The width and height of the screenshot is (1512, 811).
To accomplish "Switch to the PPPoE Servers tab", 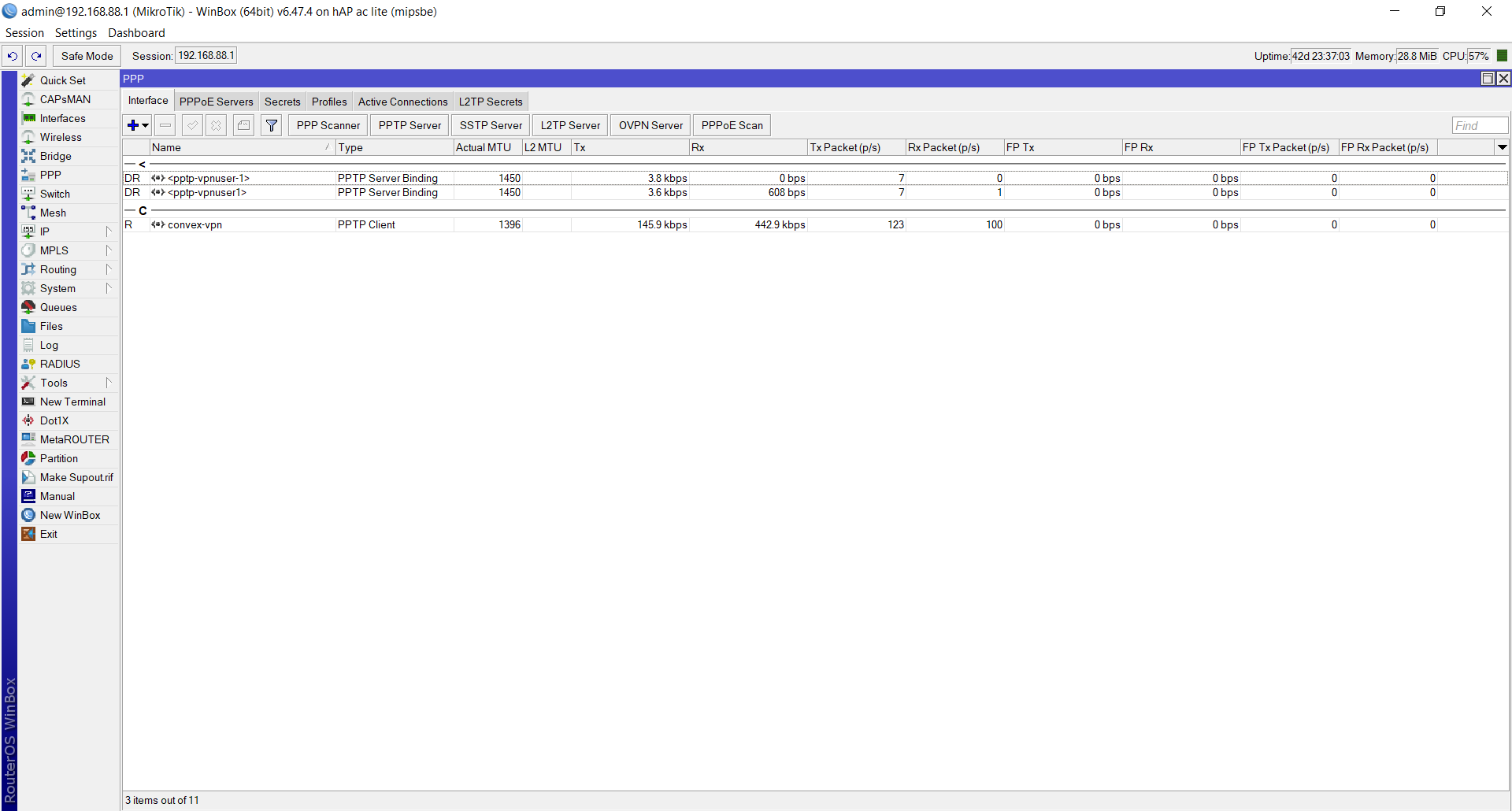I will (217, 102).
